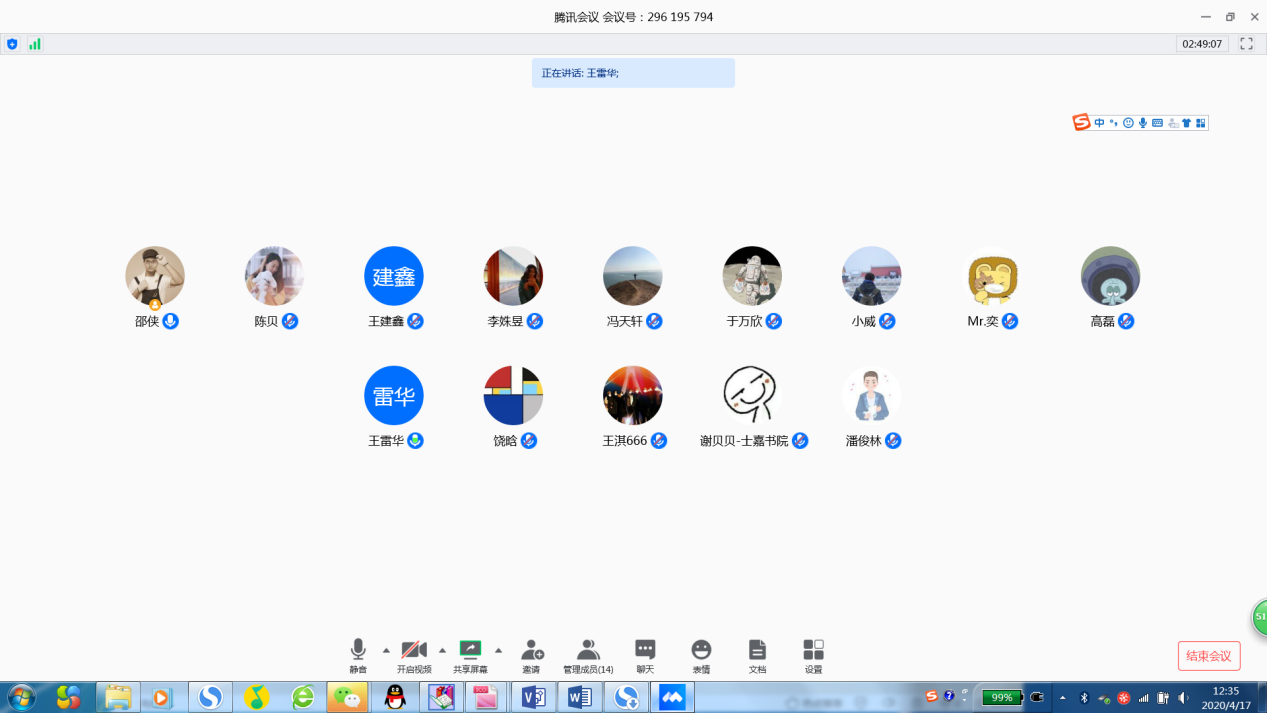
Task: Click the green network signal indicator
Action: 34,44
